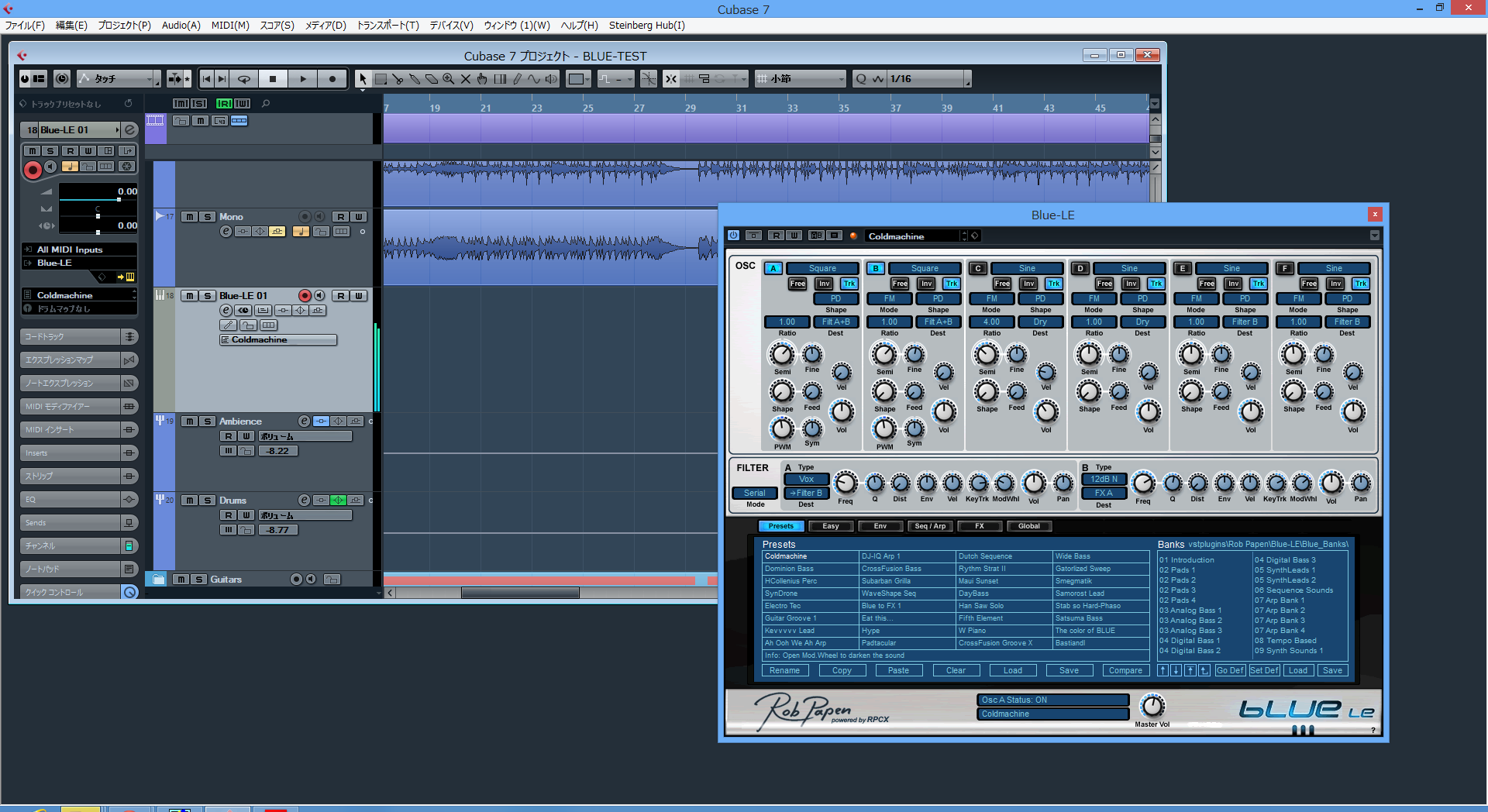Enable Read automation on Mono track

click(x=340, y=217)
